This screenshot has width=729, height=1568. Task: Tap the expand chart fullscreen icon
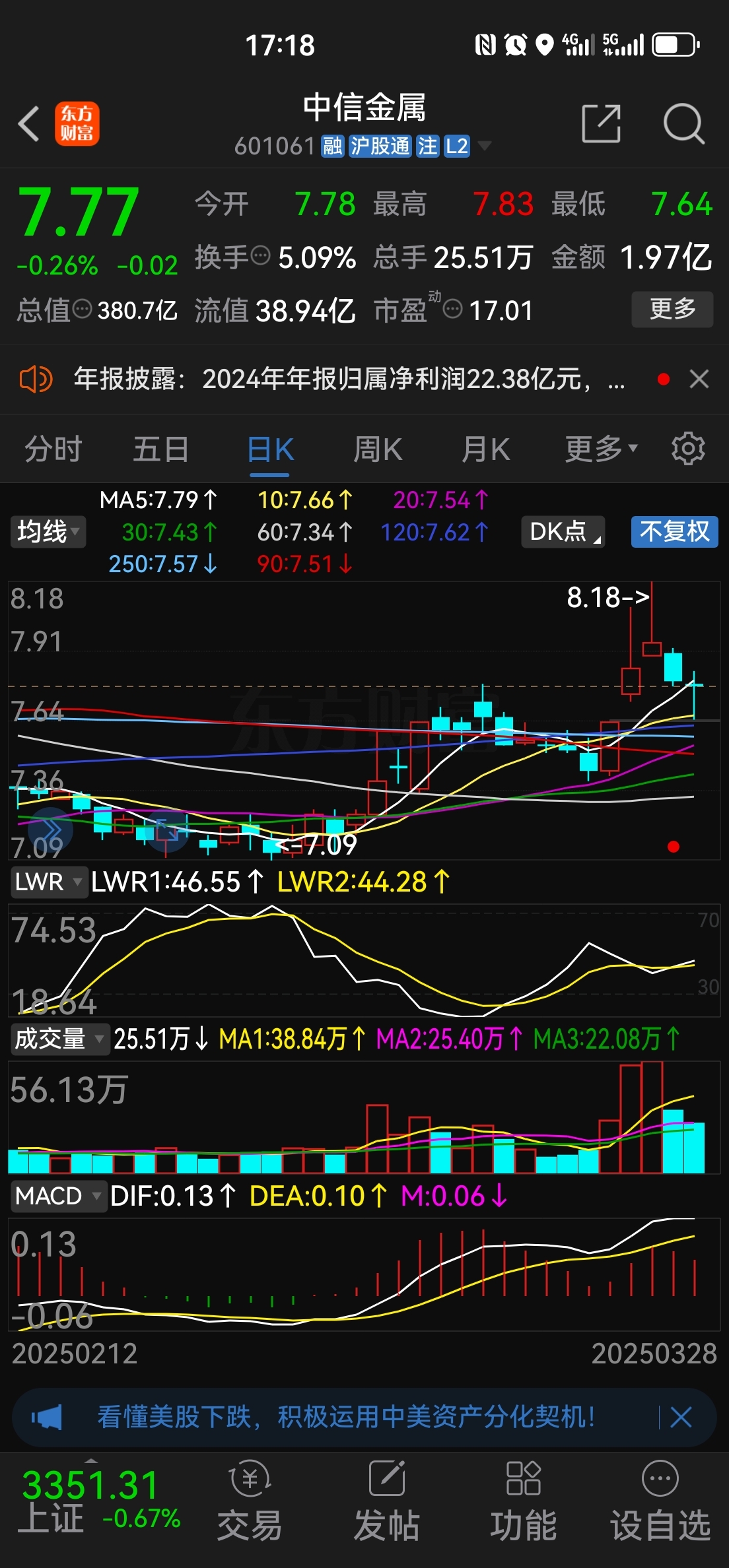click(x=167, y=830)
